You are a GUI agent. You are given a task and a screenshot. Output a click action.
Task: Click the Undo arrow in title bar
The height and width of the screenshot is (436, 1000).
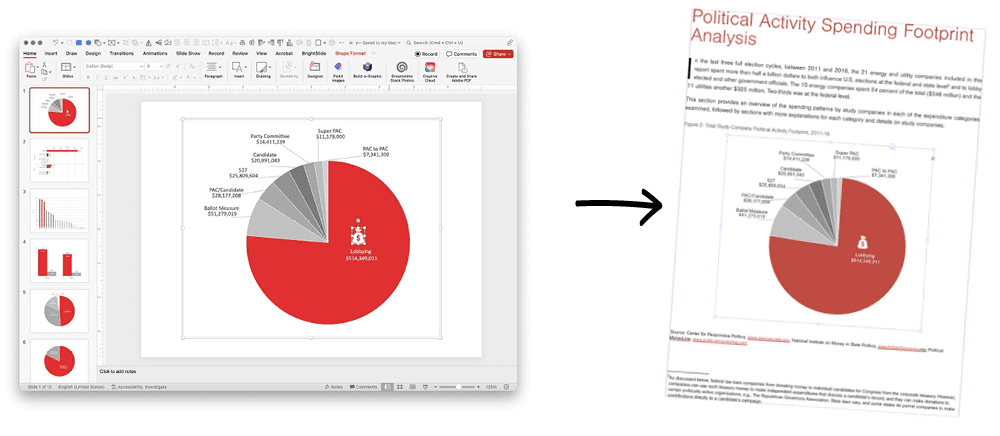[55, 43]
